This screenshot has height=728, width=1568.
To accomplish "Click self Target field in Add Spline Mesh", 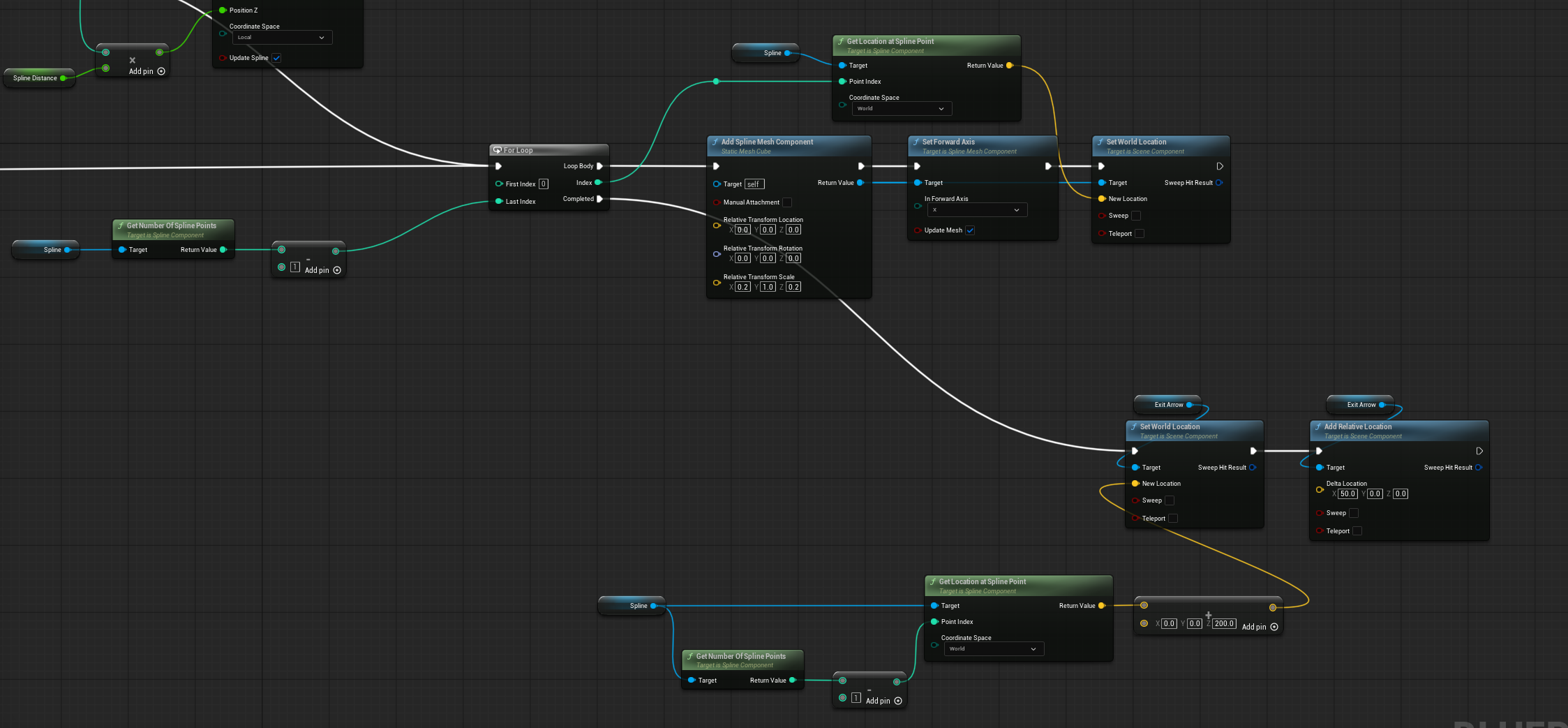I will [x=755, y=184].
